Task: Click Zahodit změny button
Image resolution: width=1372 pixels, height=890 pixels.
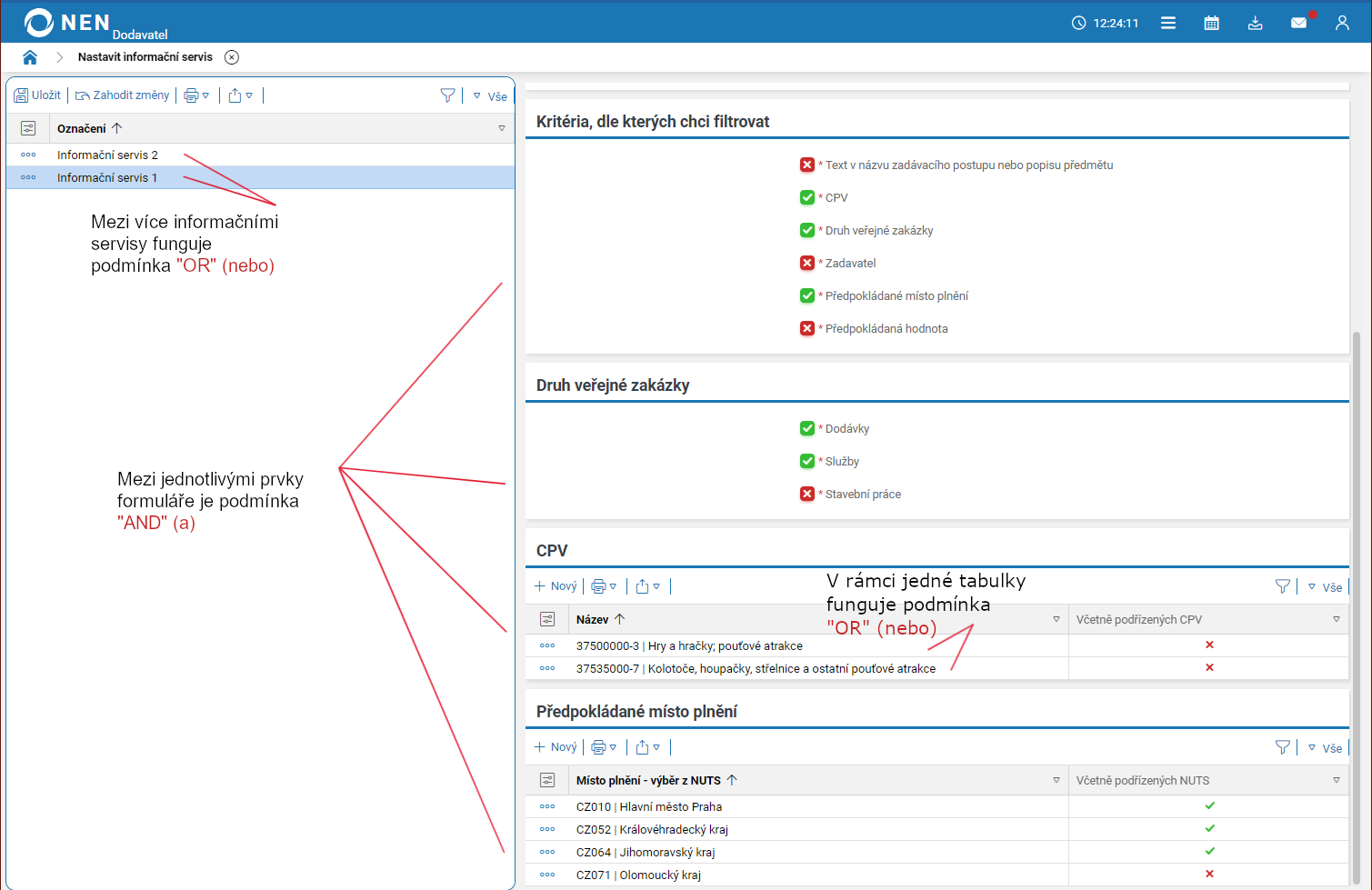Action: point(122,95)
